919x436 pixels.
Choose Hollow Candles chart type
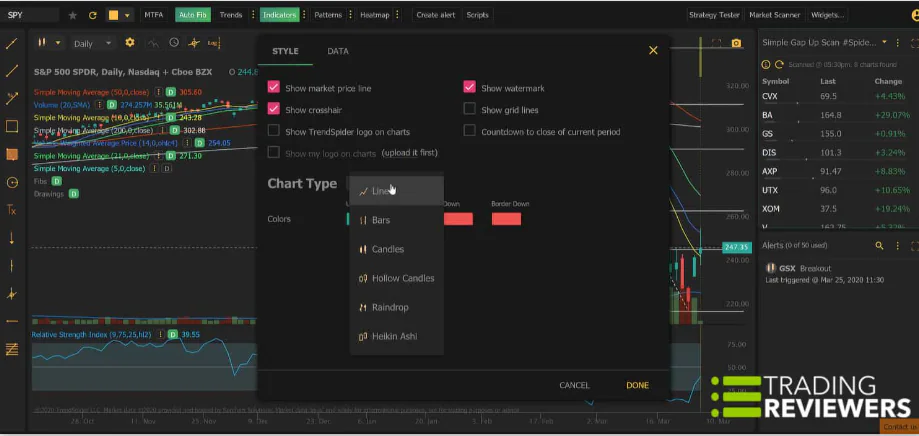[x=396, y=278]
